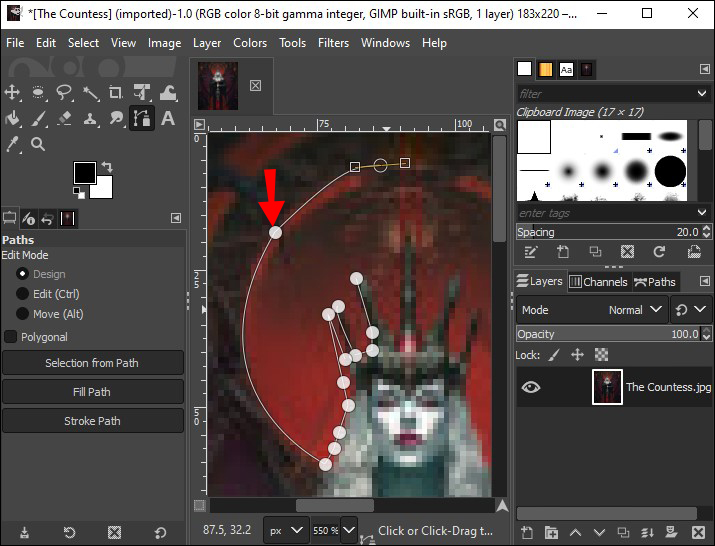
Task: Open the Filters menu
Action: [333, 43]
